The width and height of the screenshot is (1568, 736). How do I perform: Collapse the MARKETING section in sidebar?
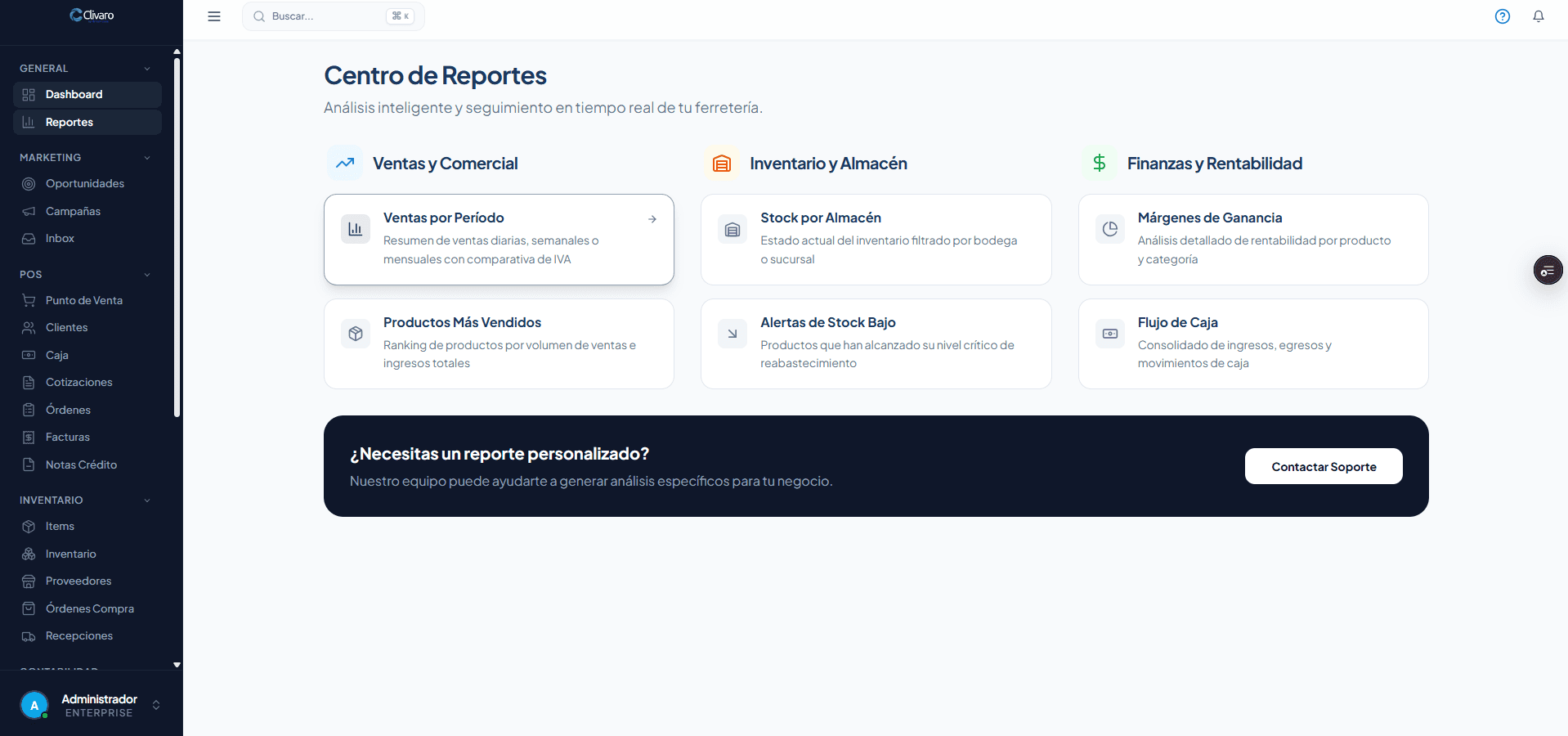click(x=147, y=157)
